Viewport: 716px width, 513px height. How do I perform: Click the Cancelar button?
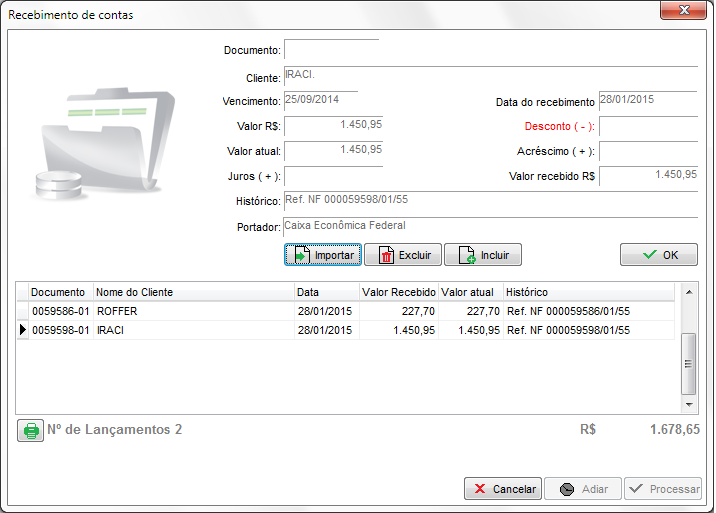(x=503, y=489)
